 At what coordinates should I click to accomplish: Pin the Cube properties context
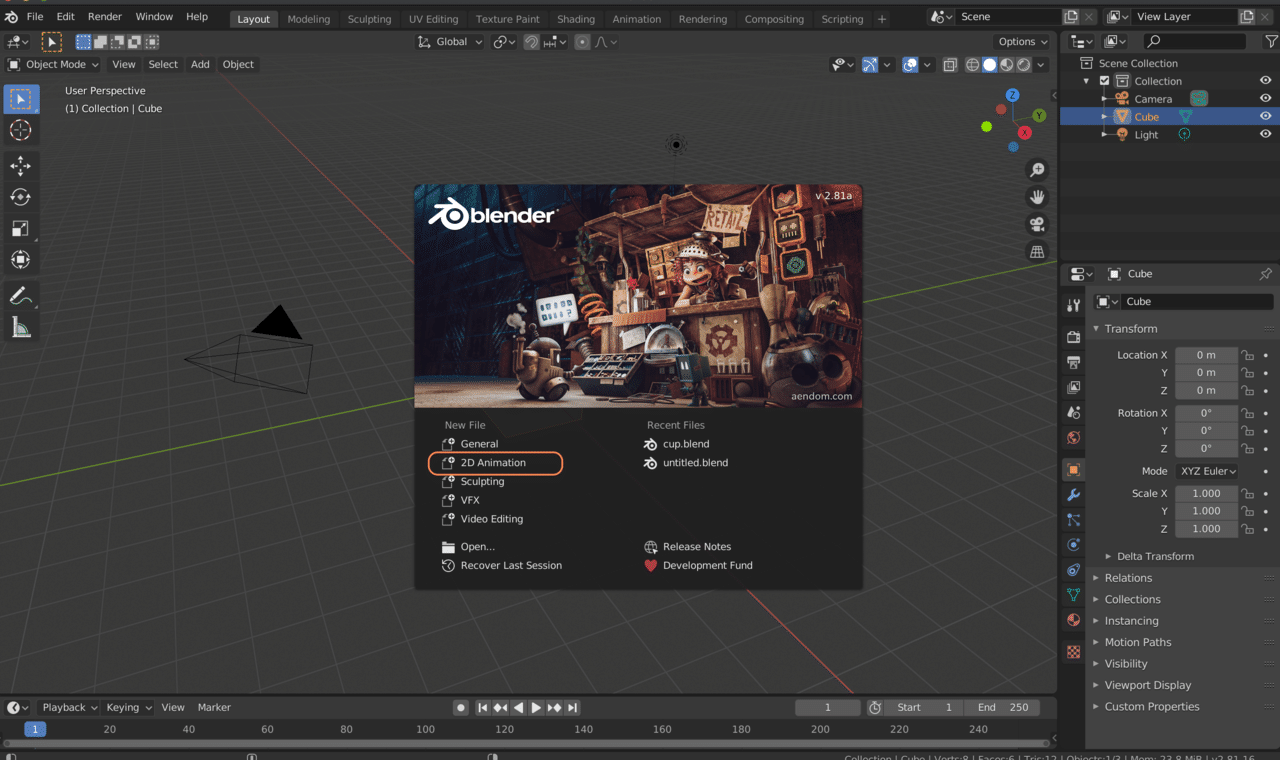coord(1265,274)
